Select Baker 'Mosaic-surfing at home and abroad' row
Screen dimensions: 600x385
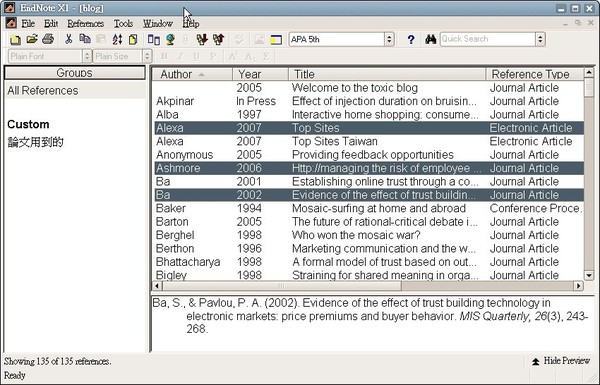tap(369, 208)
